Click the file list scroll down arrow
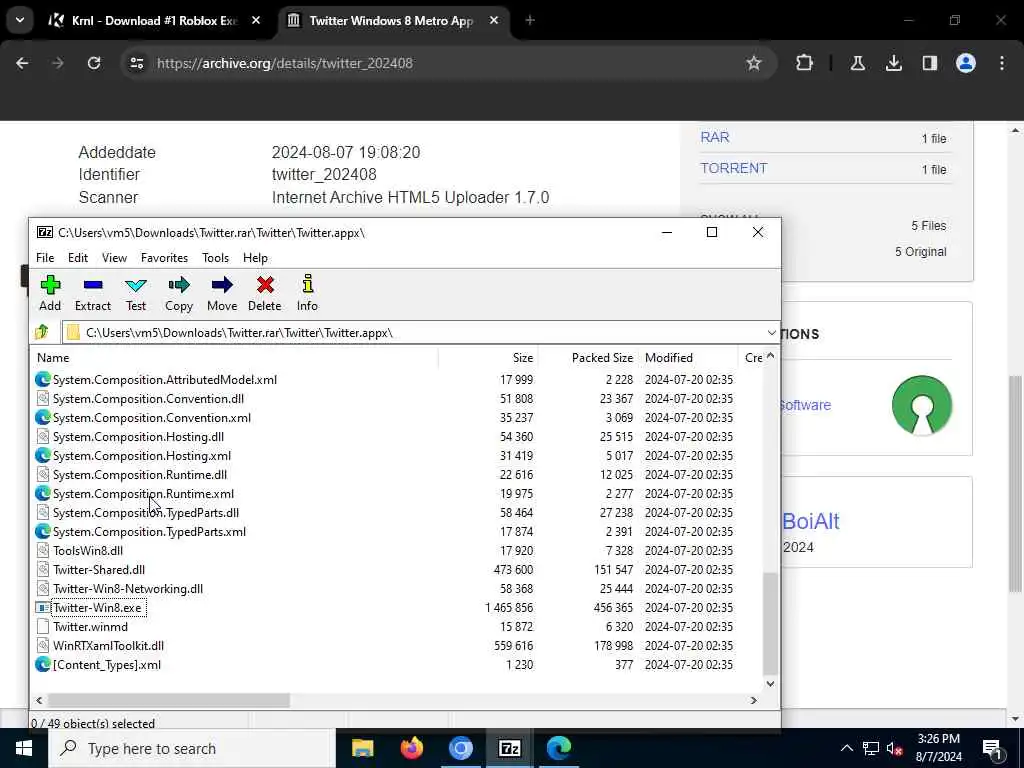Screen dimensions: 1024x768 coord(771,684)
